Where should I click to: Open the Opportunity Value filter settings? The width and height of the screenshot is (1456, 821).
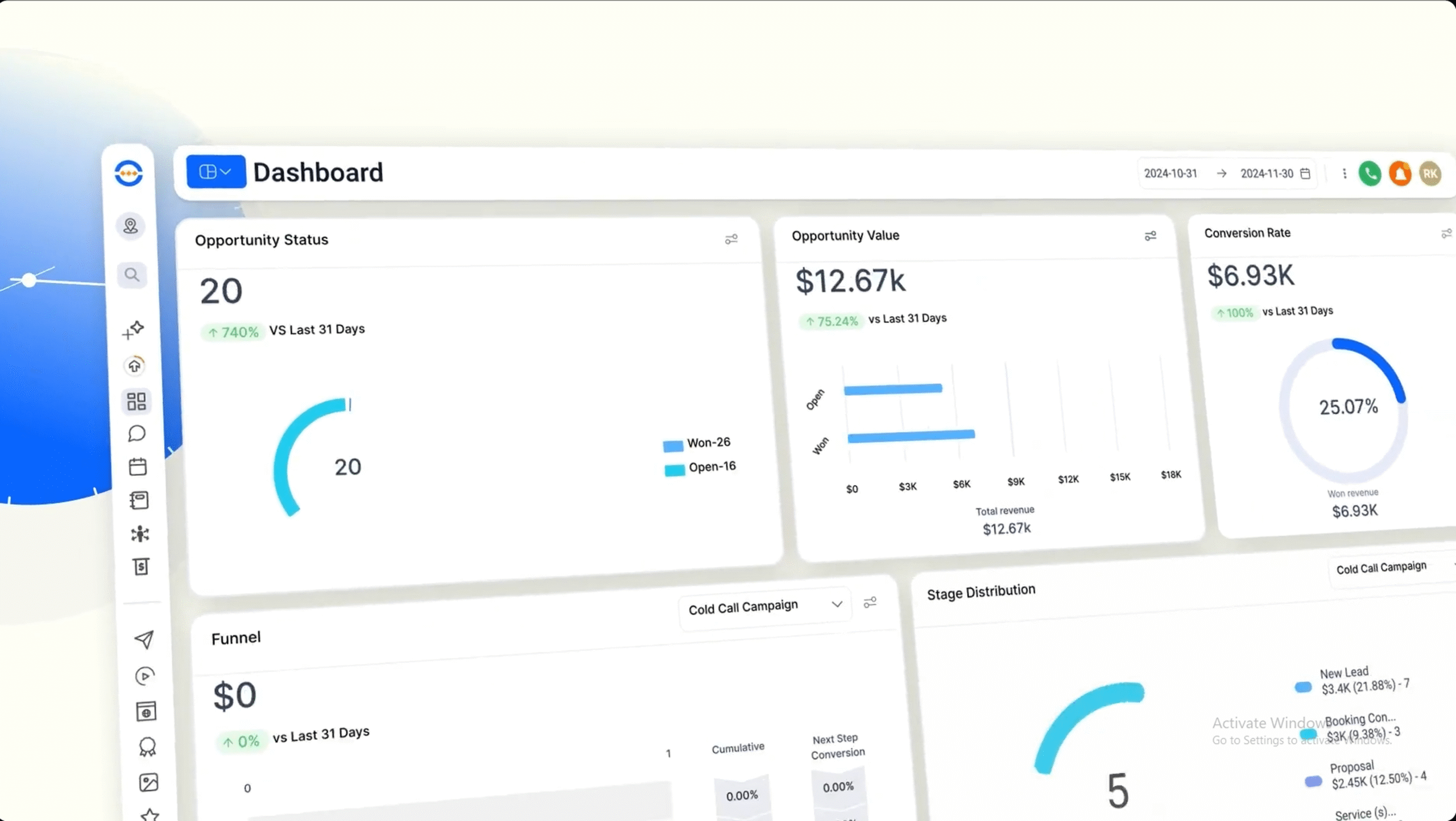coord(1150,235)
